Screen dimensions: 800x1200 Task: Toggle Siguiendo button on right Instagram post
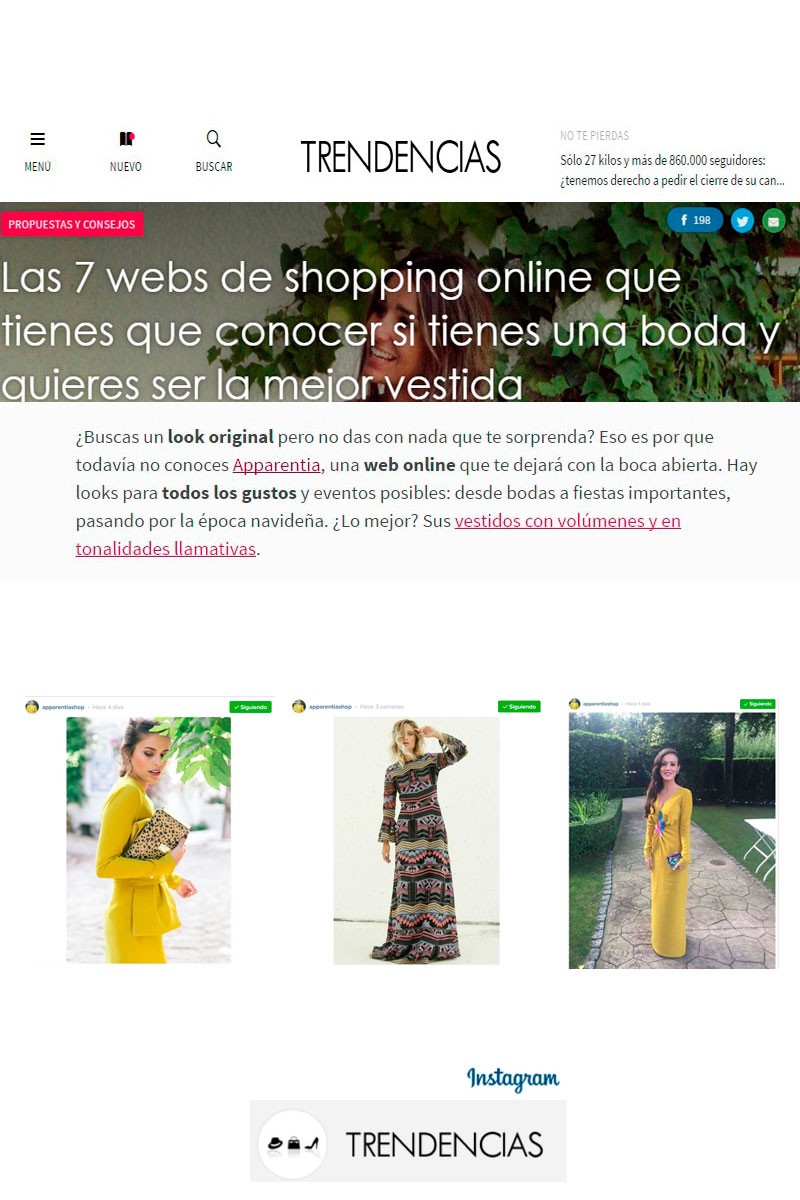point(758,704)
